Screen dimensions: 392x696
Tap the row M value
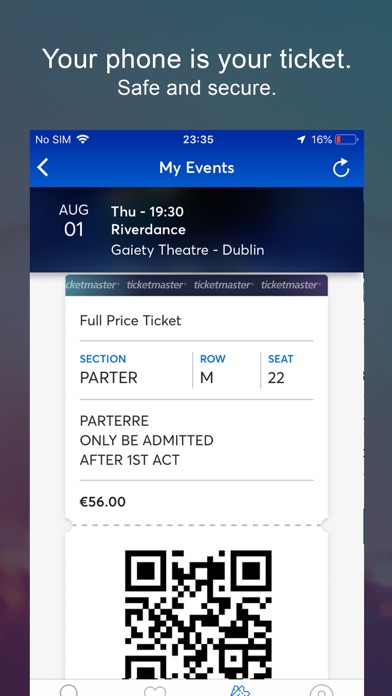(207, 378)
